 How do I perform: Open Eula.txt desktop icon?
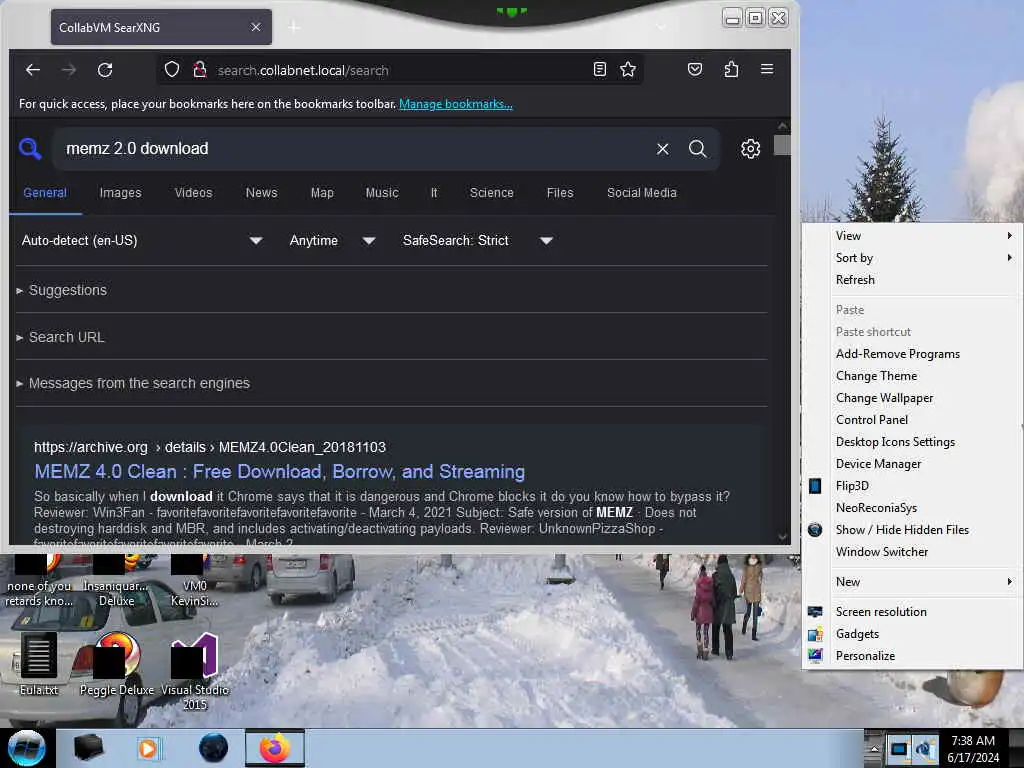pyautogui.click(x=39, y=664)
